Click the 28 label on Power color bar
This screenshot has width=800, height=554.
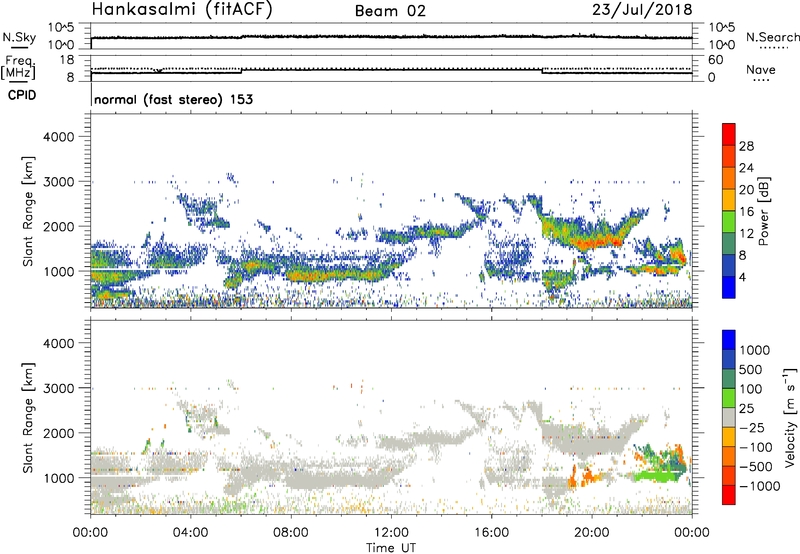[746, 146]
